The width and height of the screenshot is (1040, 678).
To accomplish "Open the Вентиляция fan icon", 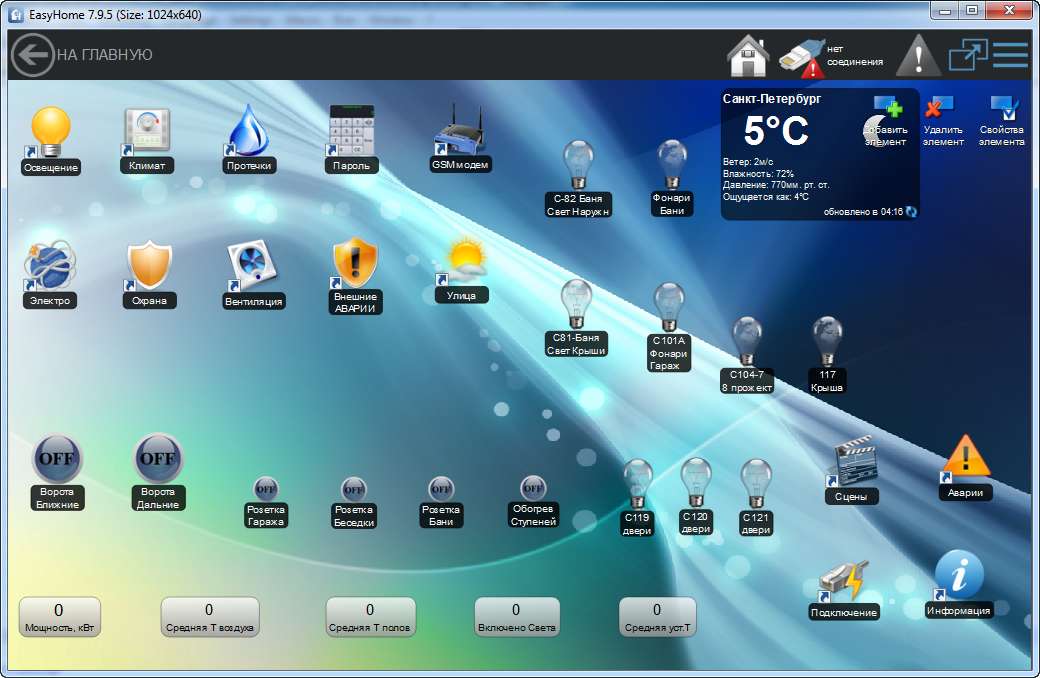I will pos(251,266).
